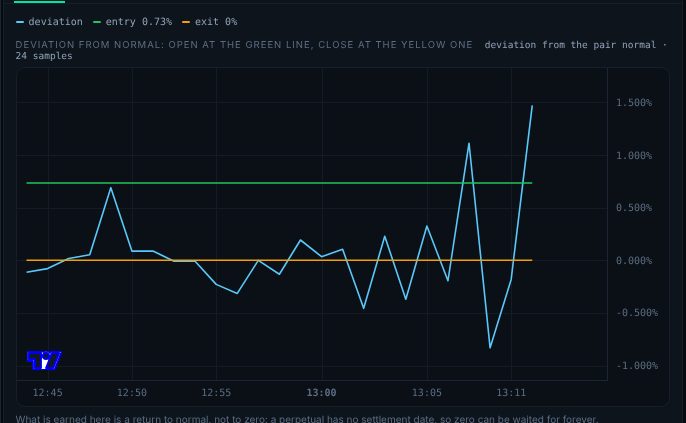
Task: Click the 'What is earned here' paragraph
Action: point(306,419)
